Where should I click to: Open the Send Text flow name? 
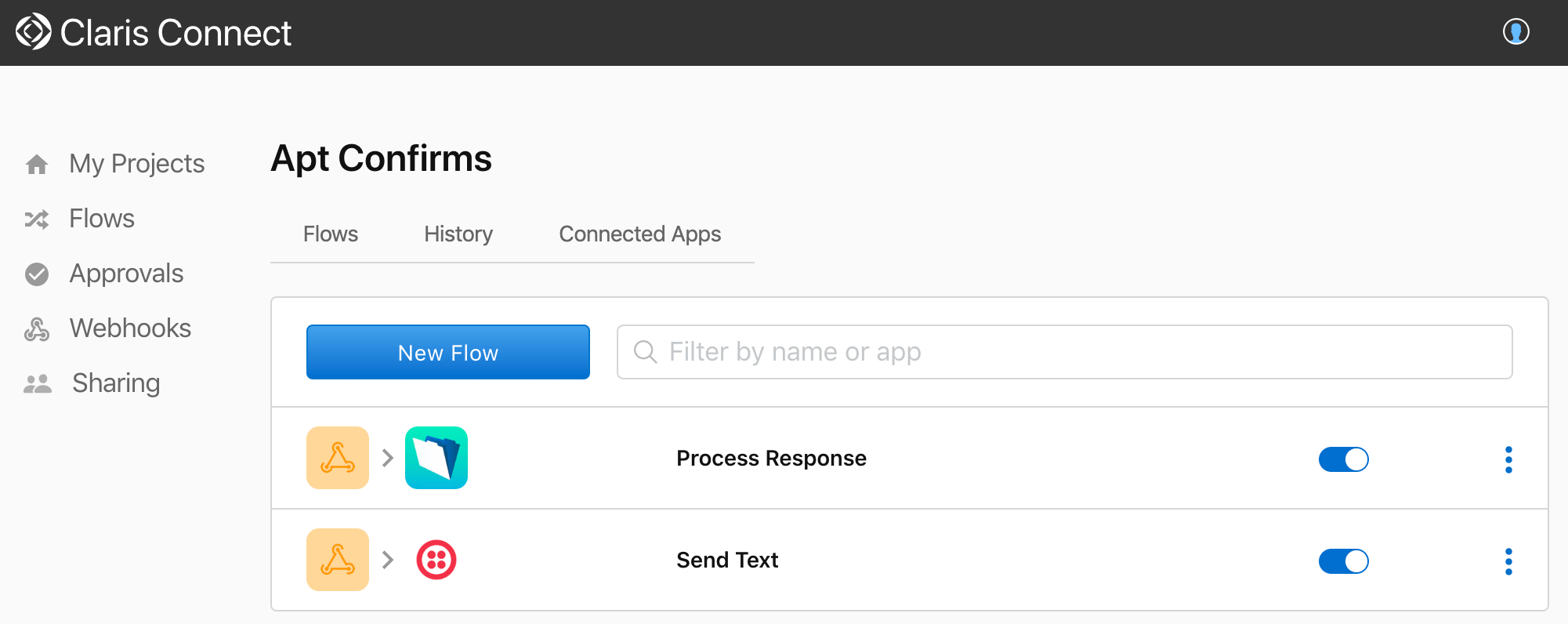(727, 561)
